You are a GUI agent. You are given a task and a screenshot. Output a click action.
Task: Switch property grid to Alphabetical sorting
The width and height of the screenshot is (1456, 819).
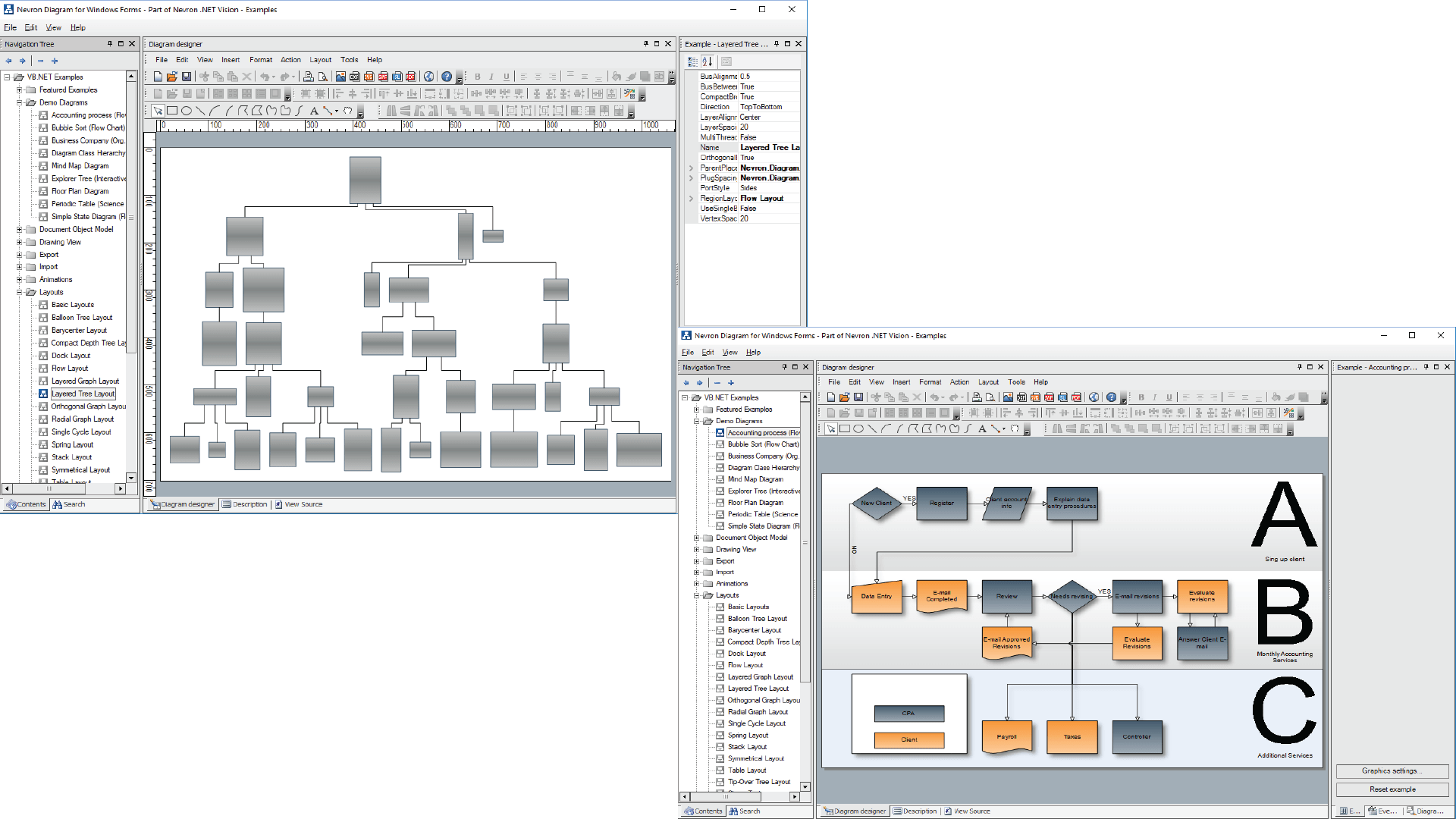708,62
